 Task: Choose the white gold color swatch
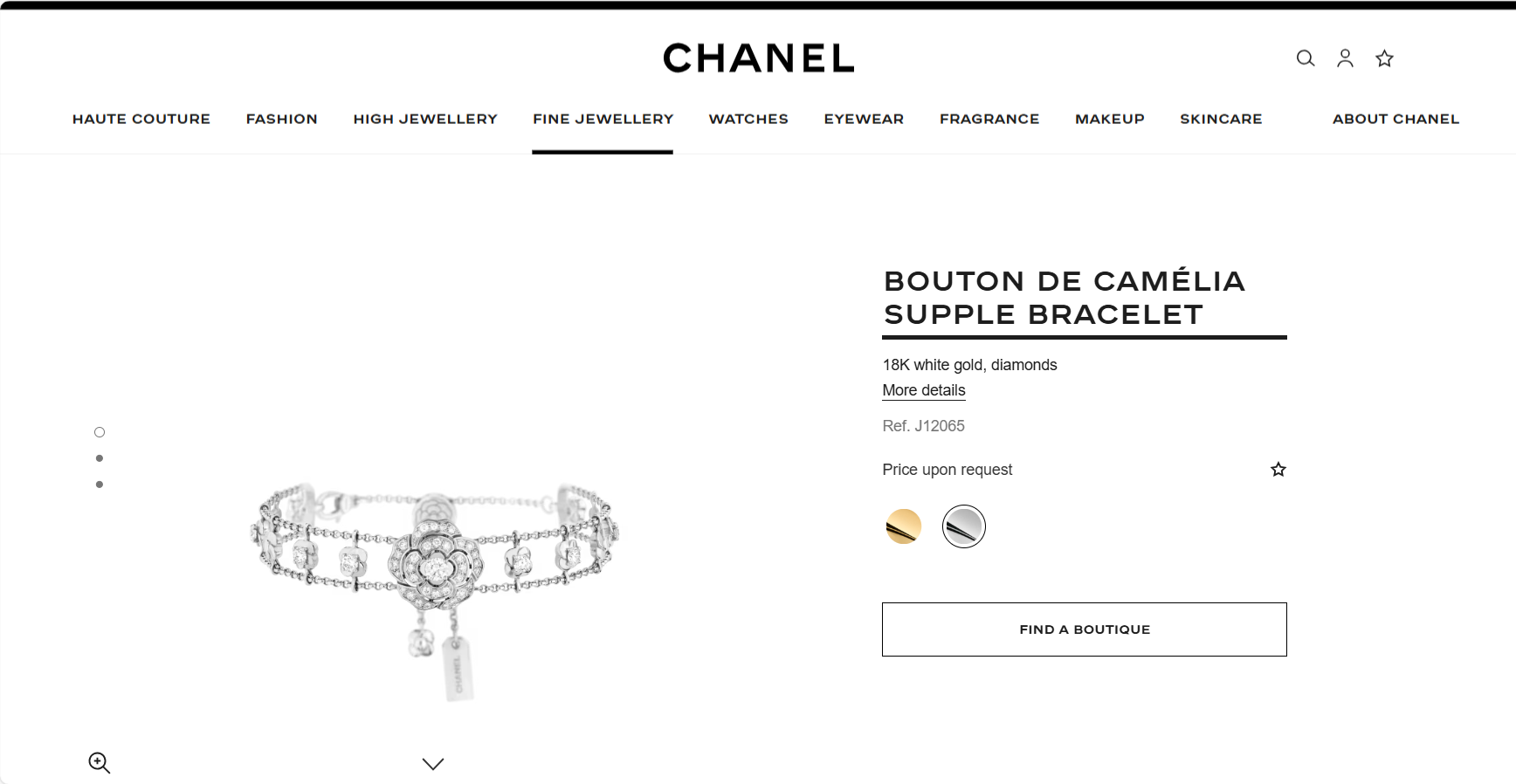point(964,526)
